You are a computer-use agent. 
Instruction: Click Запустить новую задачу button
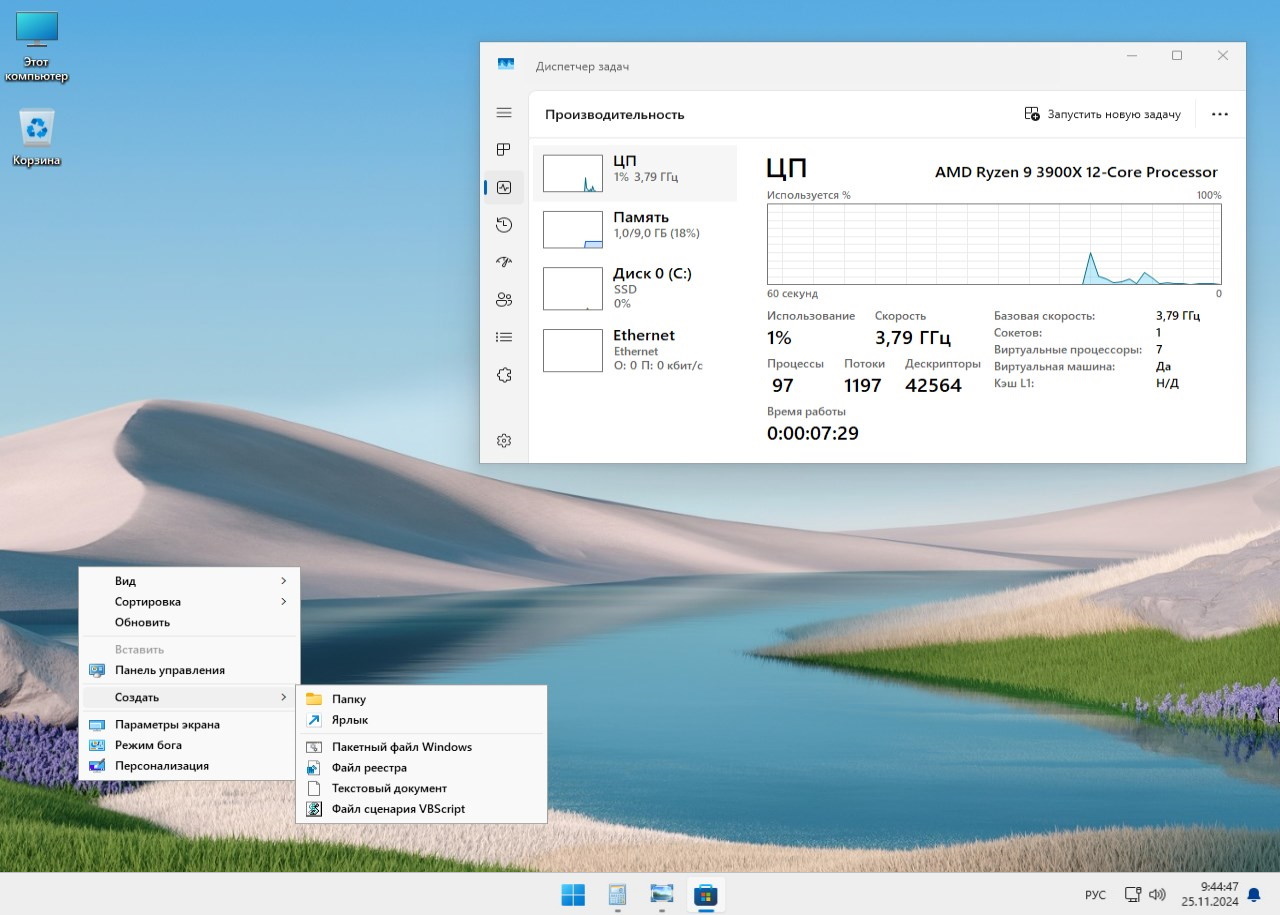pyautogui.click(x=1103, y=114)
